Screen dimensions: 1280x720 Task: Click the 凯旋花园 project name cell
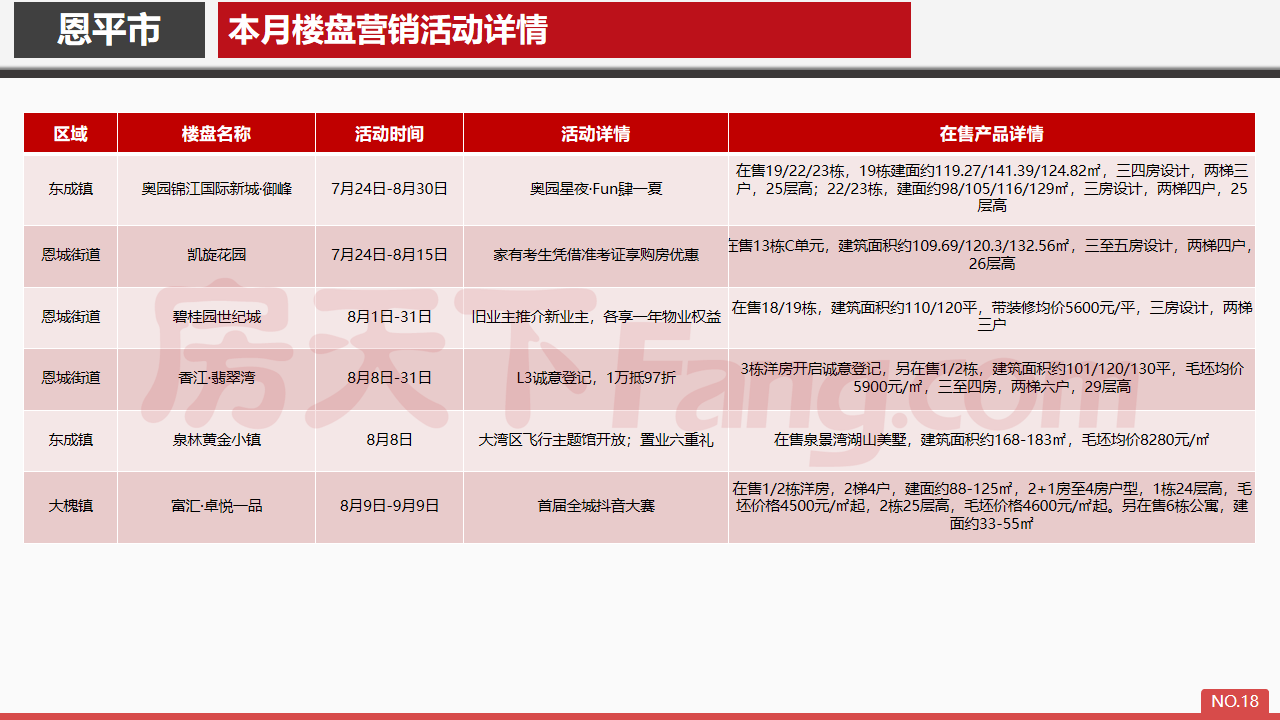click(x=216, y=255)
